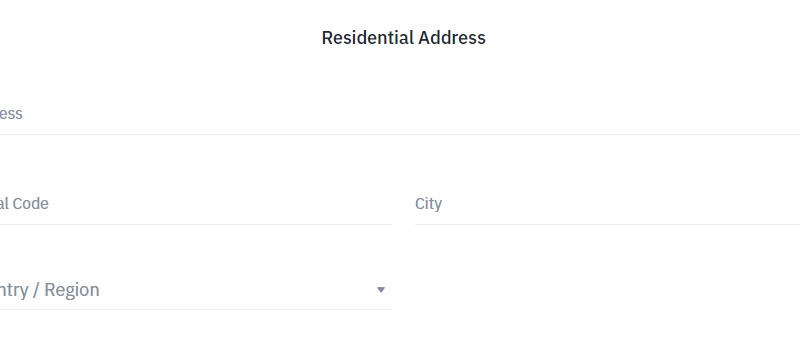Choose a country via the Region combo box
Image resolution: width=800 pixels, height=361 pixels.
tap(196, 290)
